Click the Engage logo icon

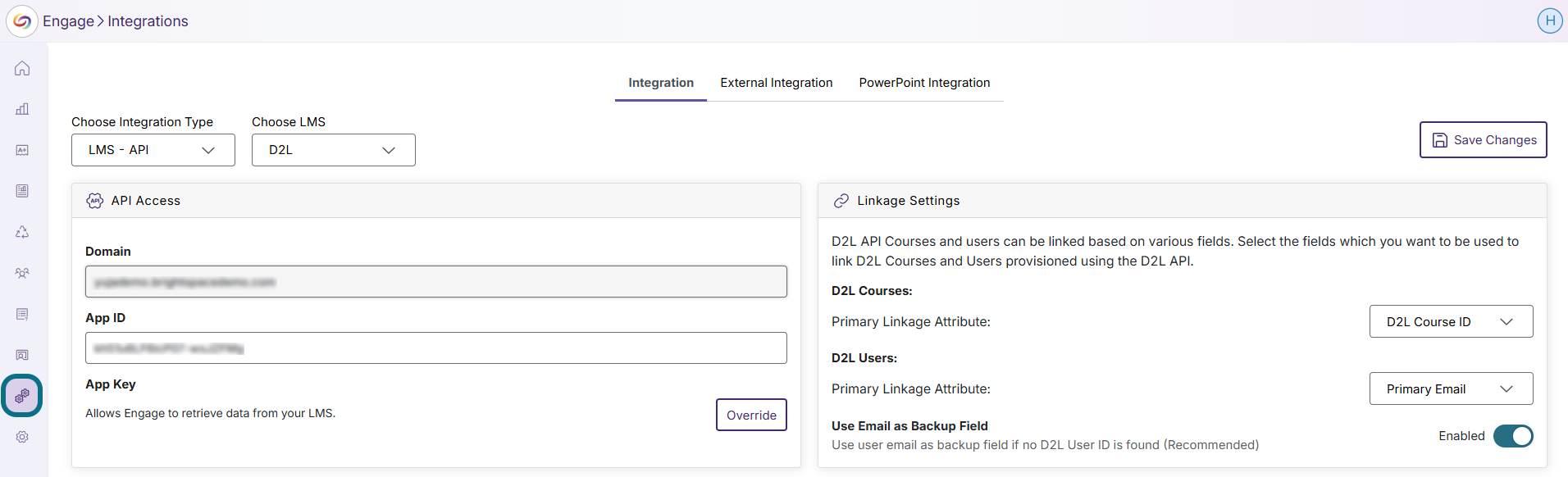[22, 21]
